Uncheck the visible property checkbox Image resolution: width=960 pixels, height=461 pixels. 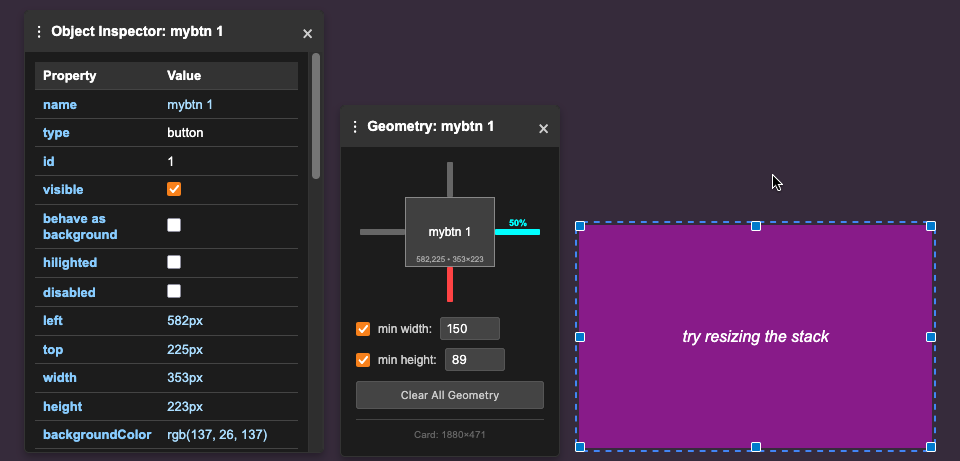[x=174, y=189]
